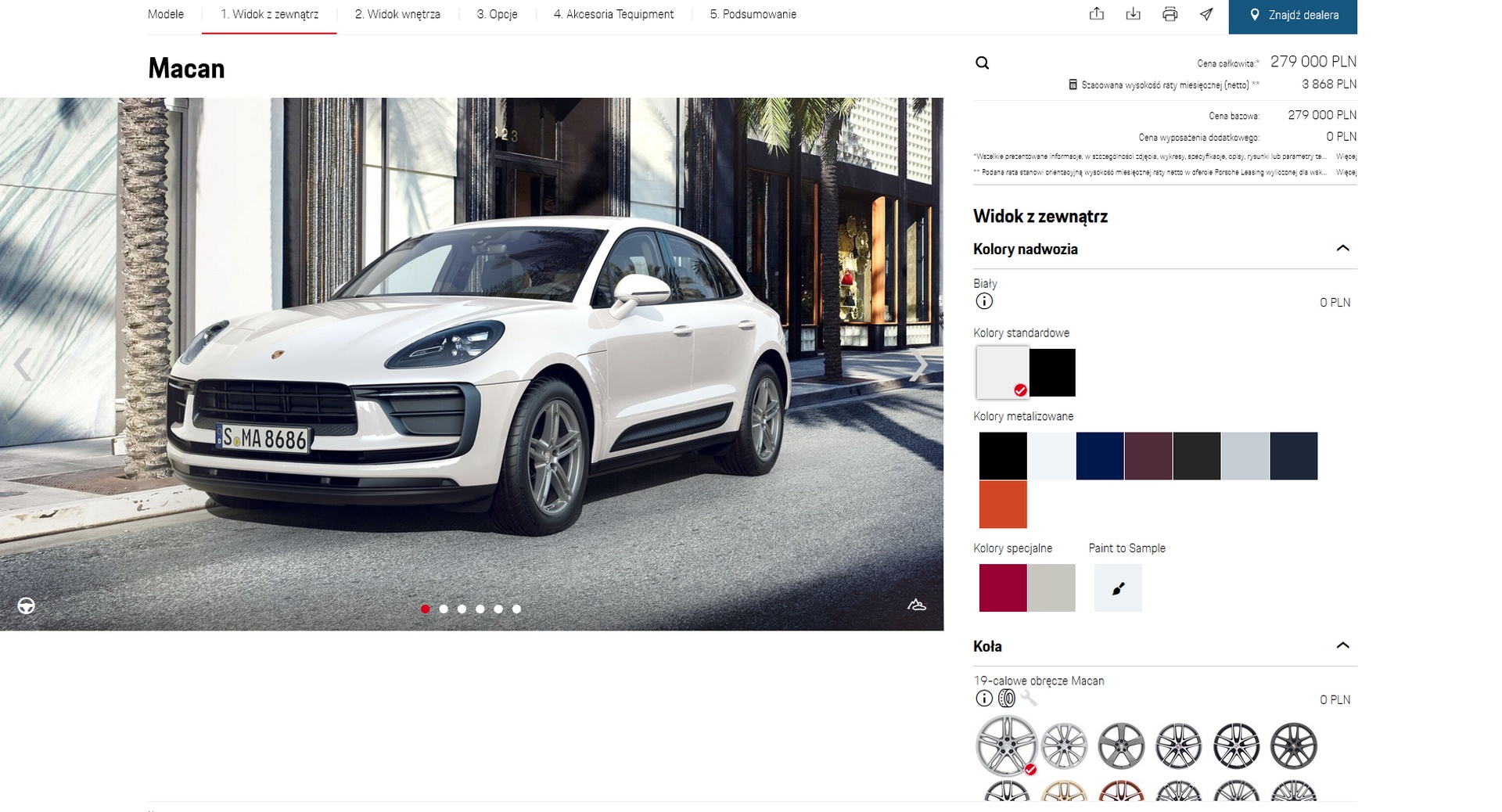Click the wrench icon under wheels

[x=1029, y=699]
